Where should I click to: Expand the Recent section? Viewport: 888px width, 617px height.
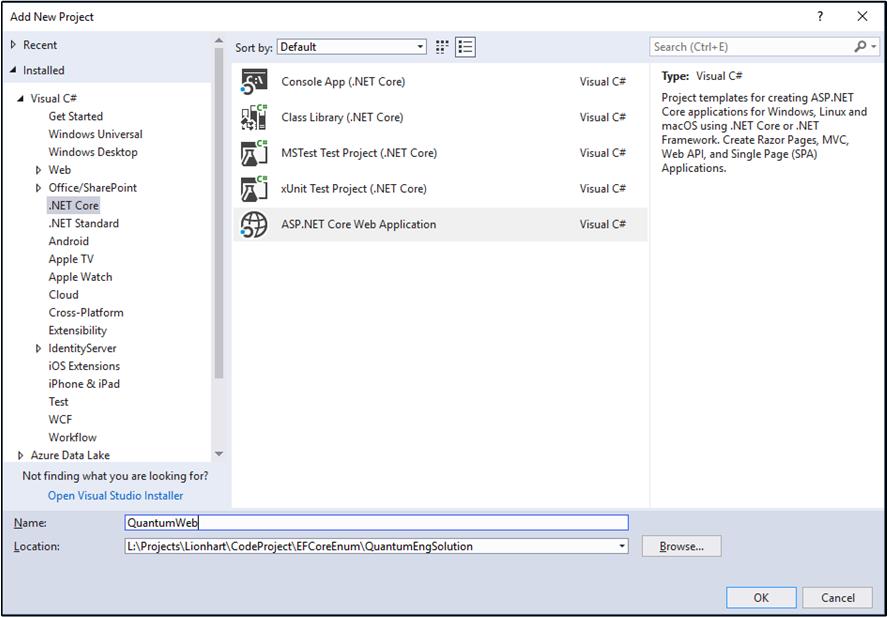[x=14, y=45]
